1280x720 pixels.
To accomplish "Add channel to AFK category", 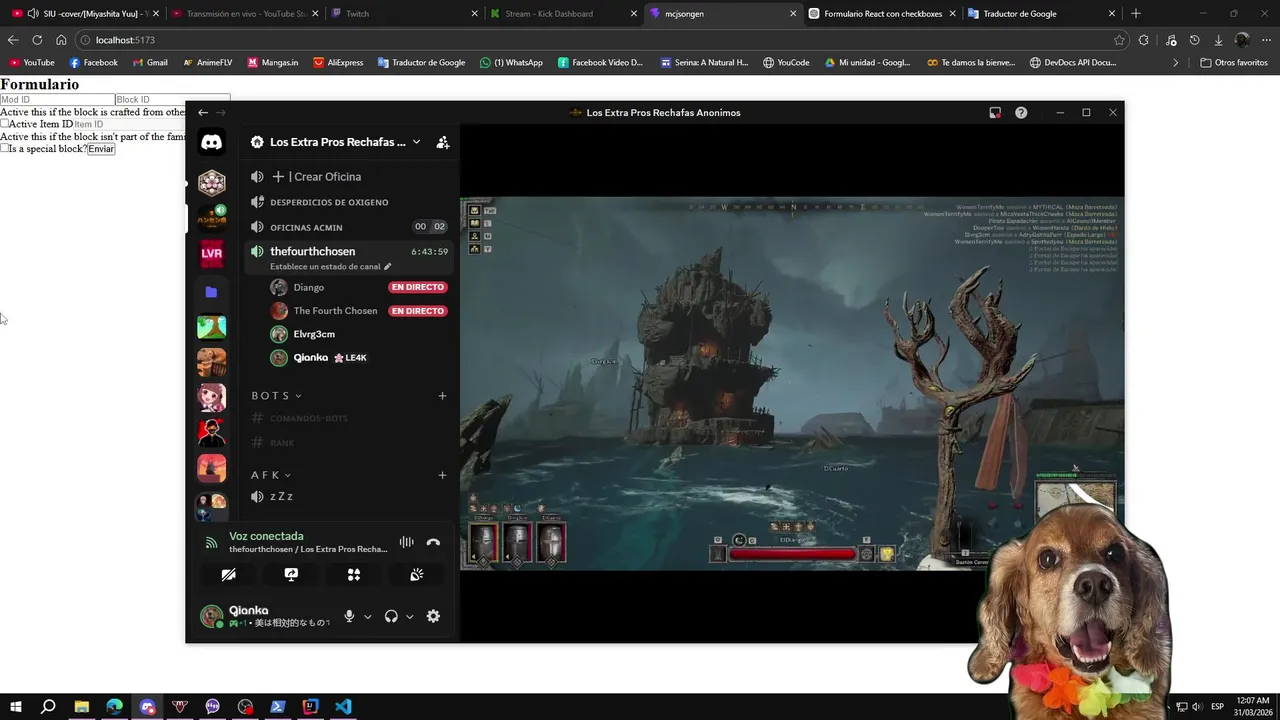I will pos(442,475).
